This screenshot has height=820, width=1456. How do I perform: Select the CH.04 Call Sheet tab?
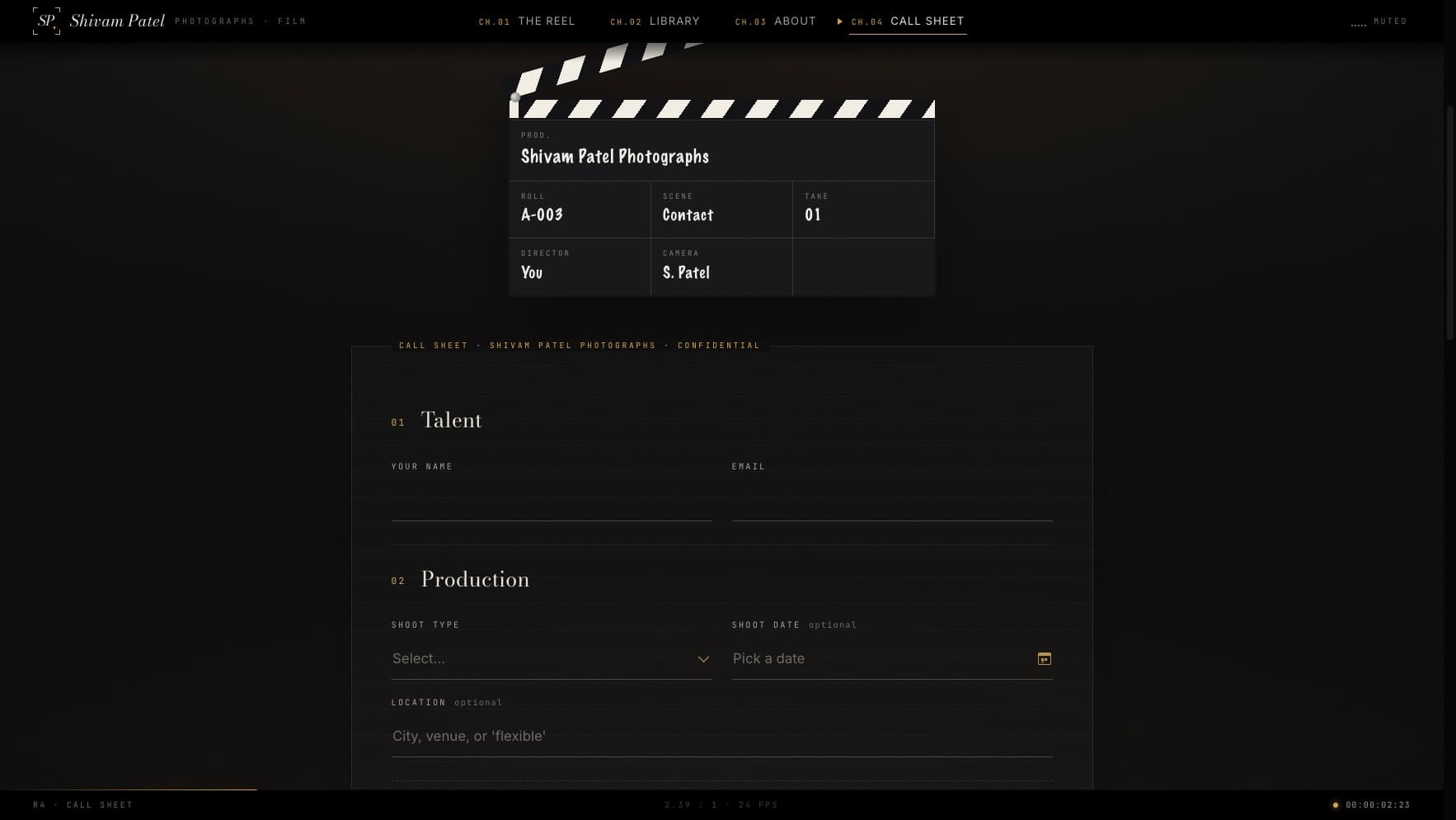(x=908, y=21)
